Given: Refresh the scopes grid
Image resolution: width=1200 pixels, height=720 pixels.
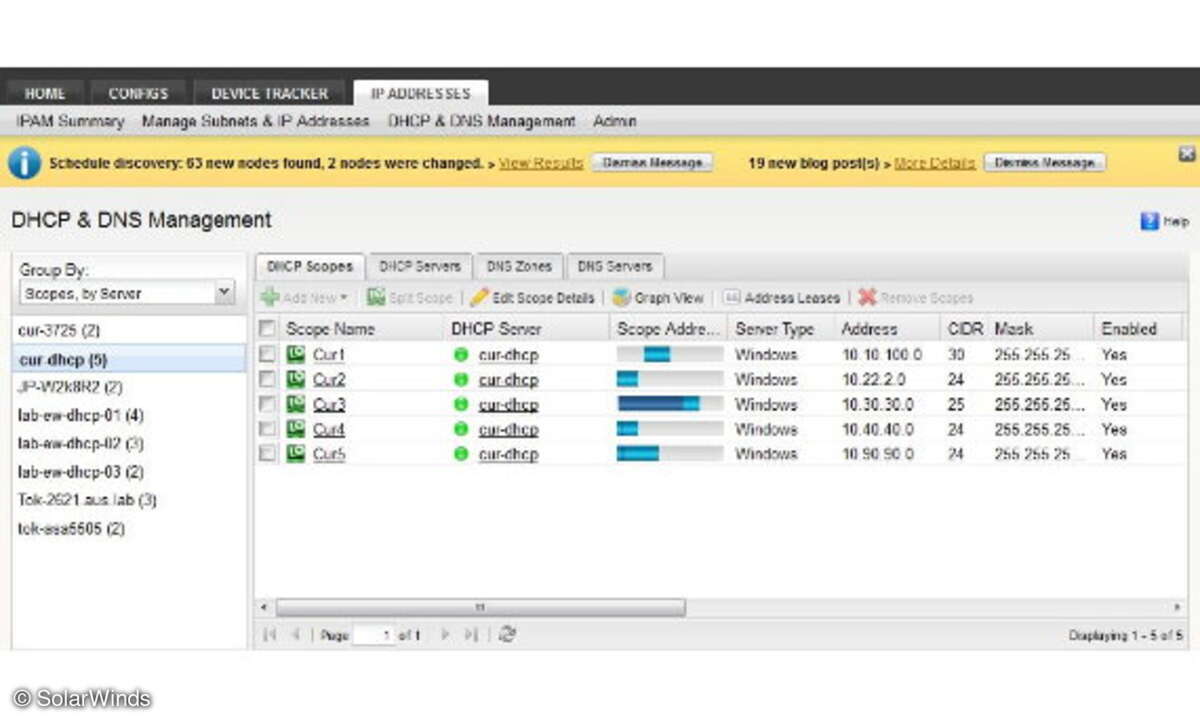Looking at the screenshot, I should [x=507, y=635].
